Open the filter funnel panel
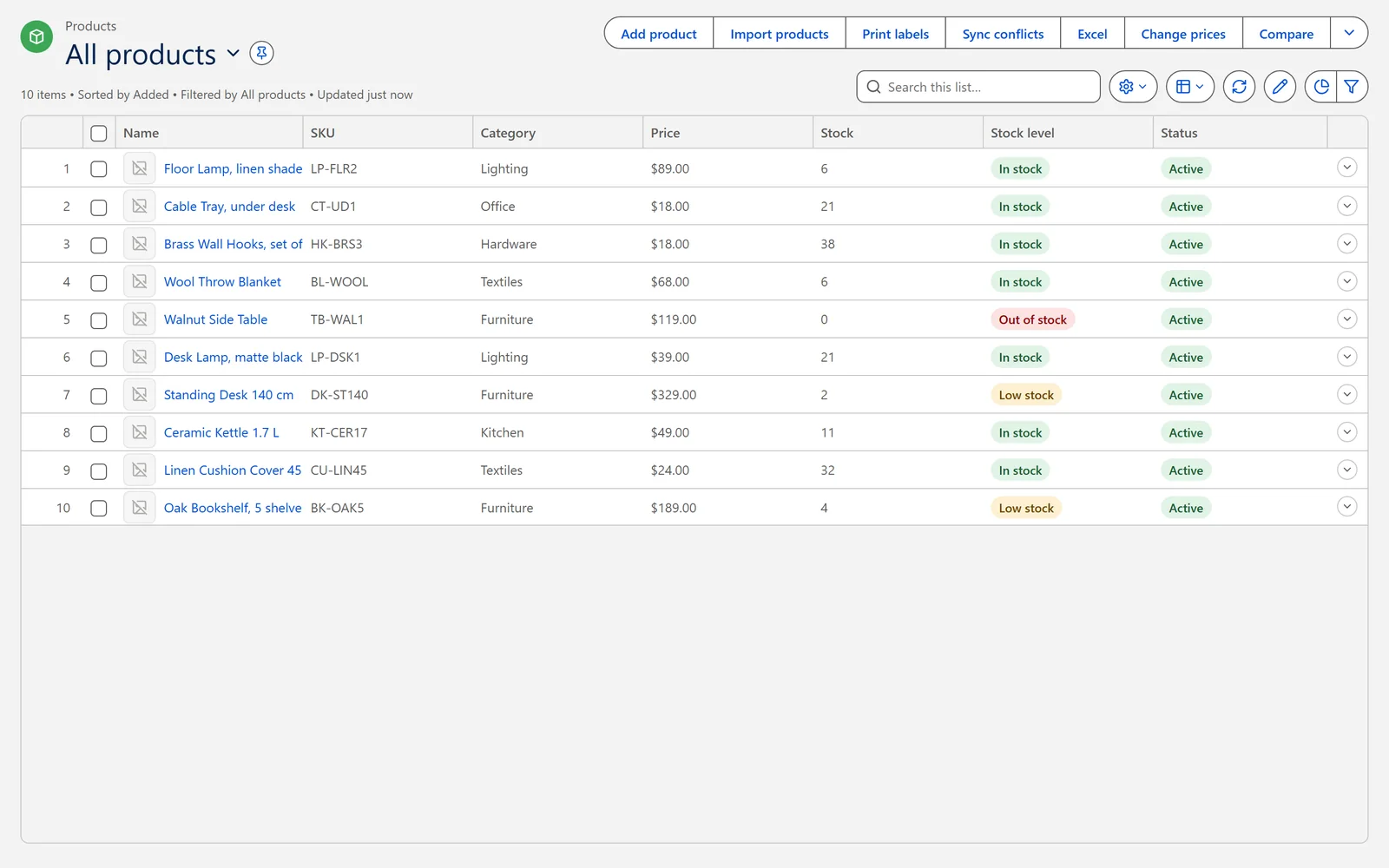This screenshot has height=868, width=1389. click(x=1352, y=87)
